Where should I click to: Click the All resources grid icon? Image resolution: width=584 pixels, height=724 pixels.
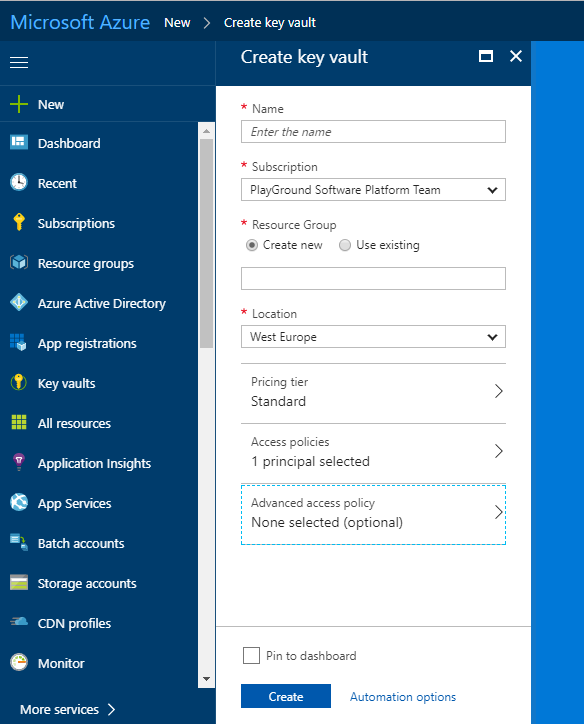coord(19,422)
